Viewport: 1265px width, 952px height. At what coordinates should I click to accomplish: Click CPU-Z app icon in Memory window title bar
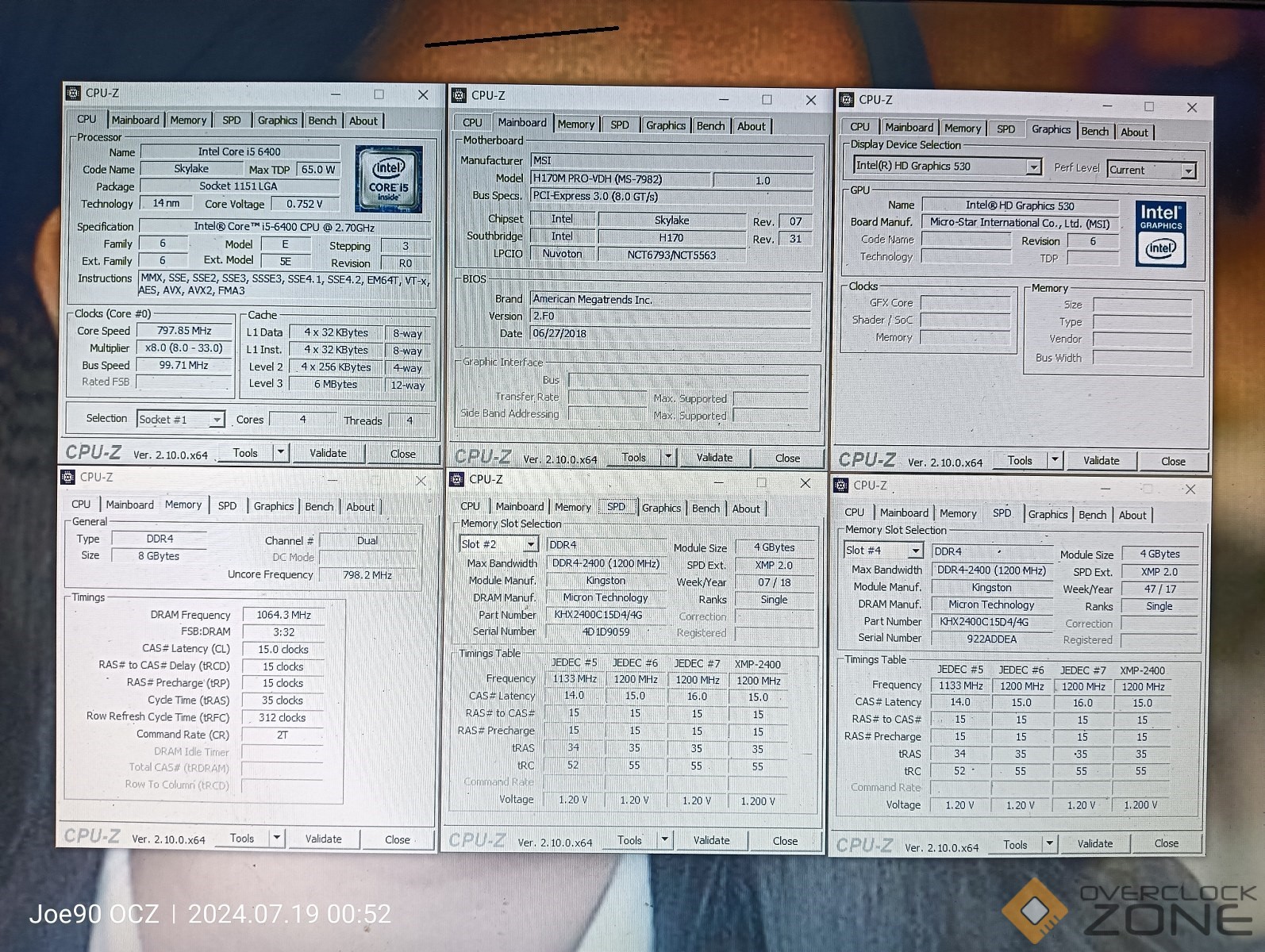point(67,477)
